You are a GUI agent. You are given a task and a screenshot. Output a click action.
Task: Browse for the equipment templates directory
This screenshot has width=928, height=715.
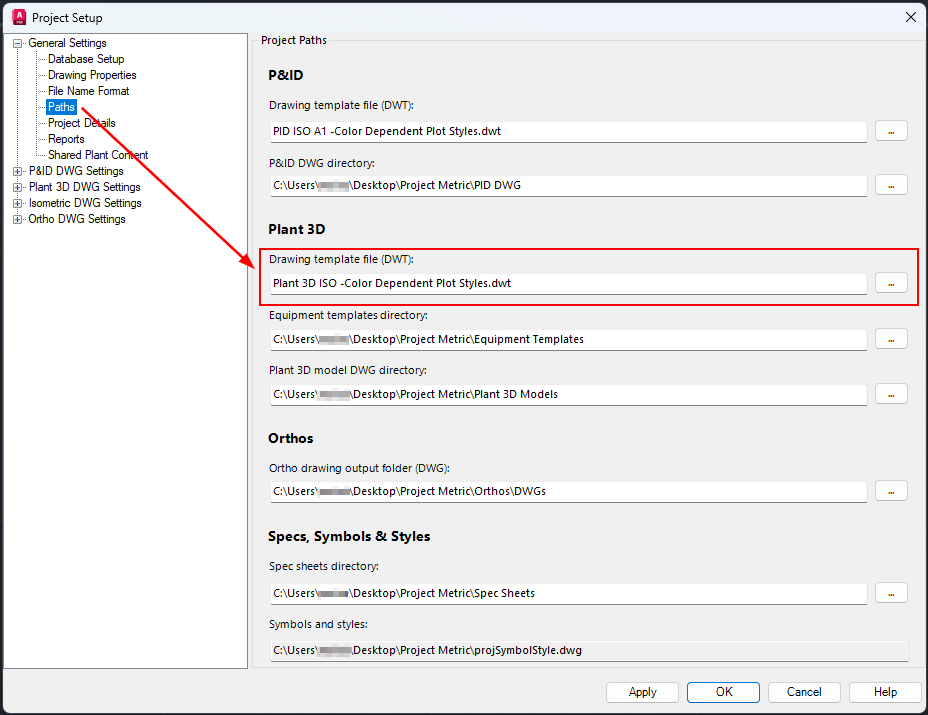point(891,339)
